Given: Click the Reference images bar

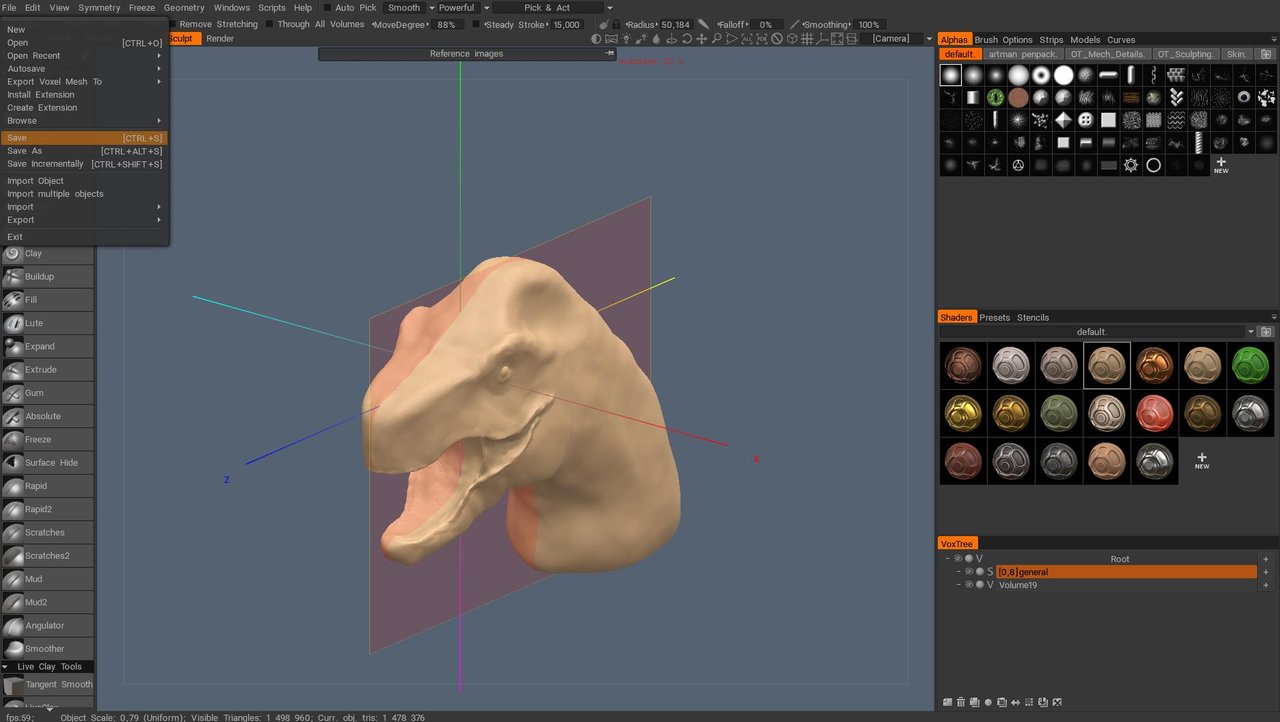Looking at the screenshot, I should click(x=467, y=54).
